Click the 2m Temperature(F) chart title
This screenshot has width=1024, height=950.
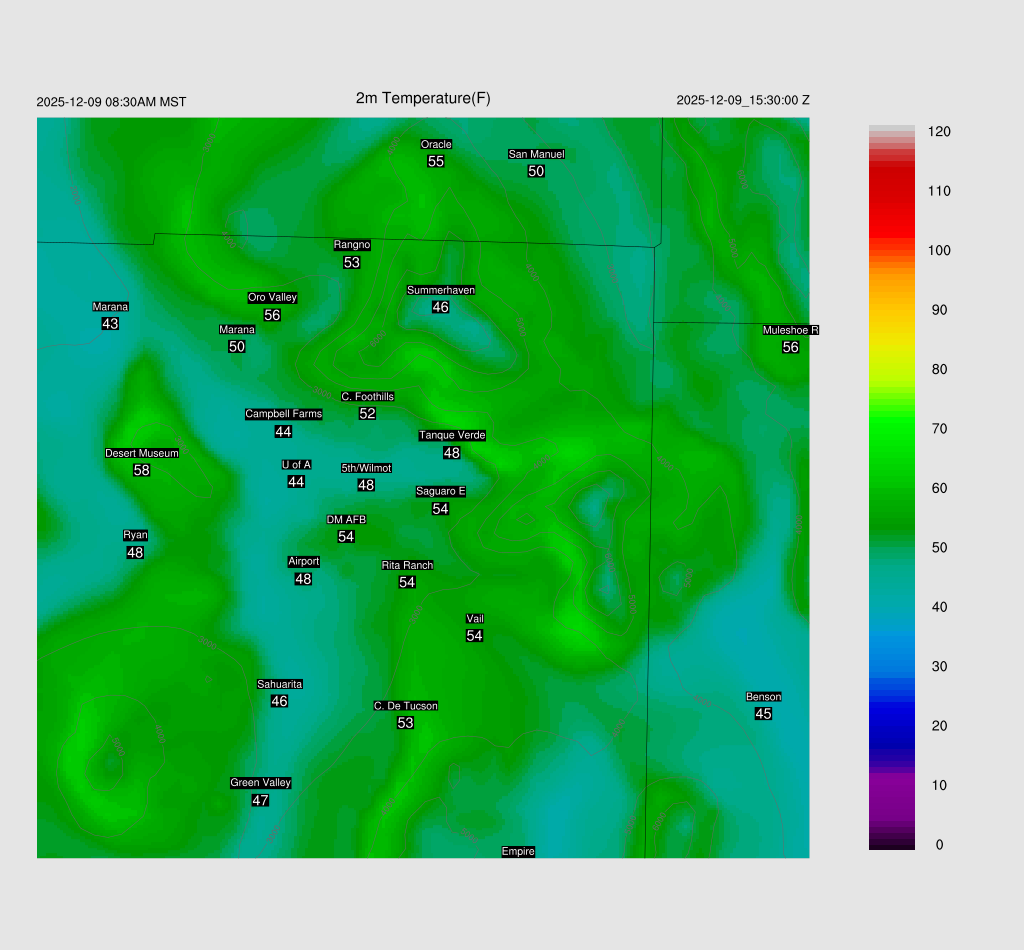(423, 98)
